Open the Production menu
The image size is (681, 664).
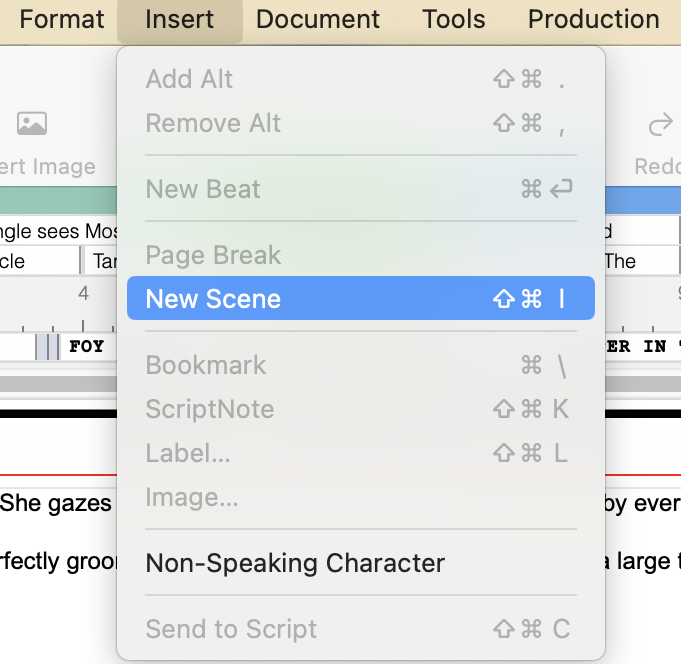594,19
